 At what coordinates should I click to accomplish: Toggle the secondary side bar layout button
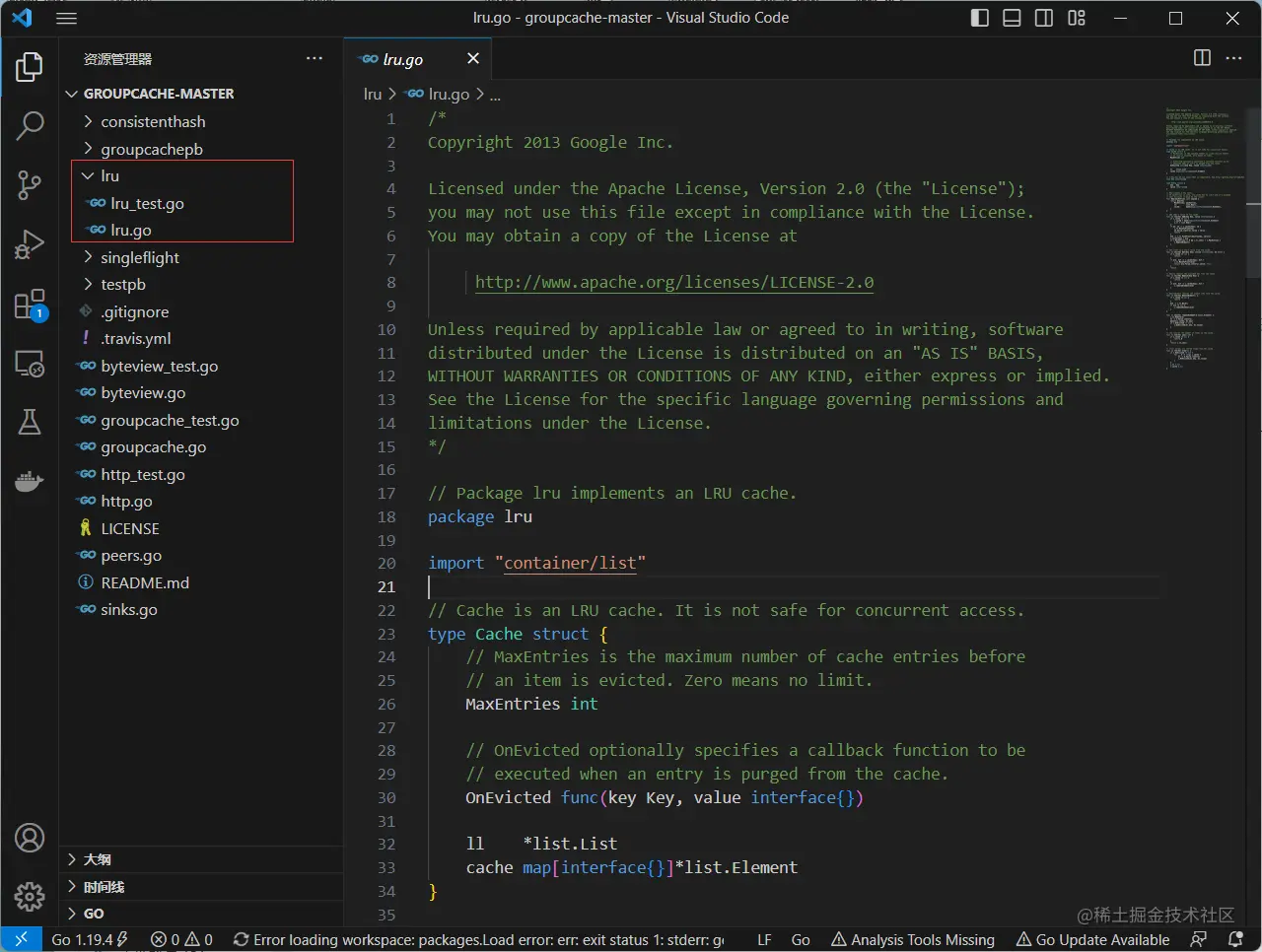(x=1044, y=18)
